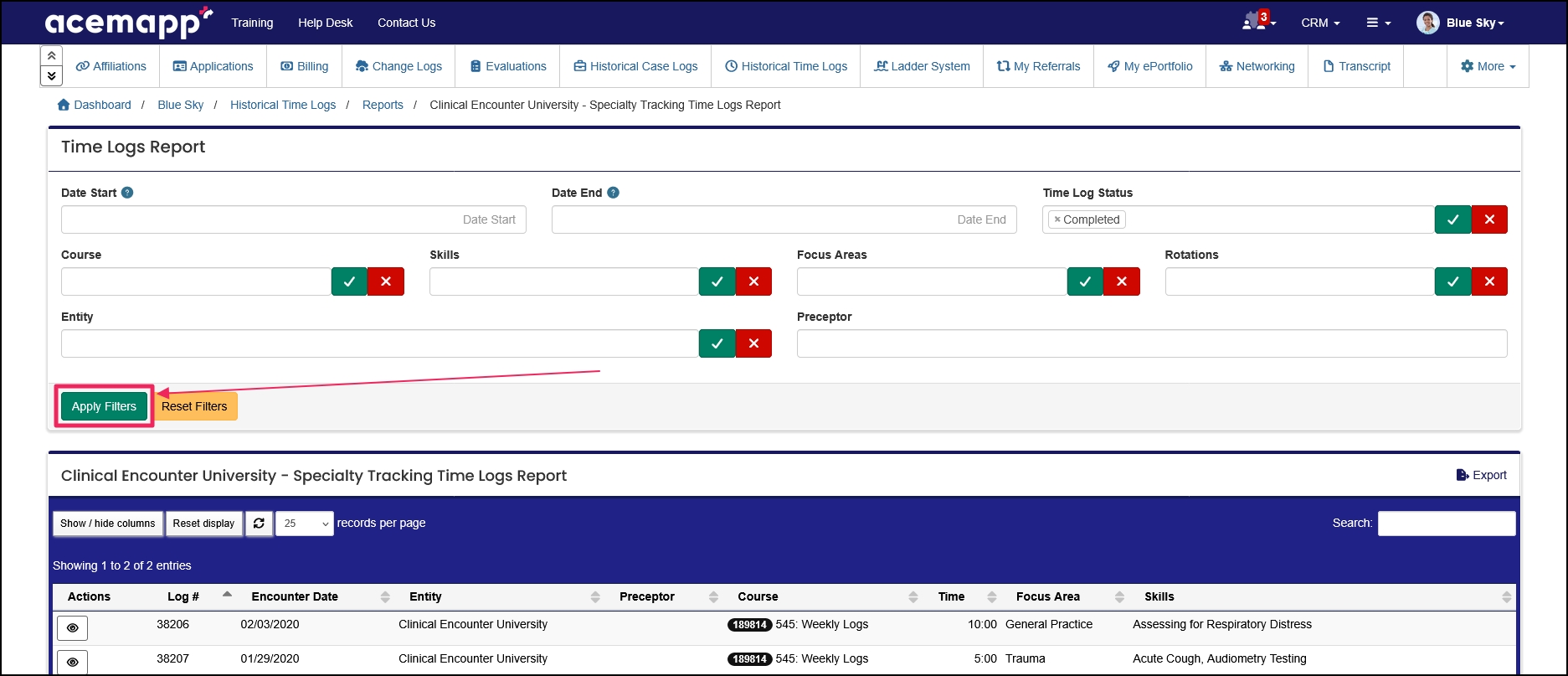Click the Dashboard breadcrumb link
Screen dimensions: 1568x676
point(94,105)
